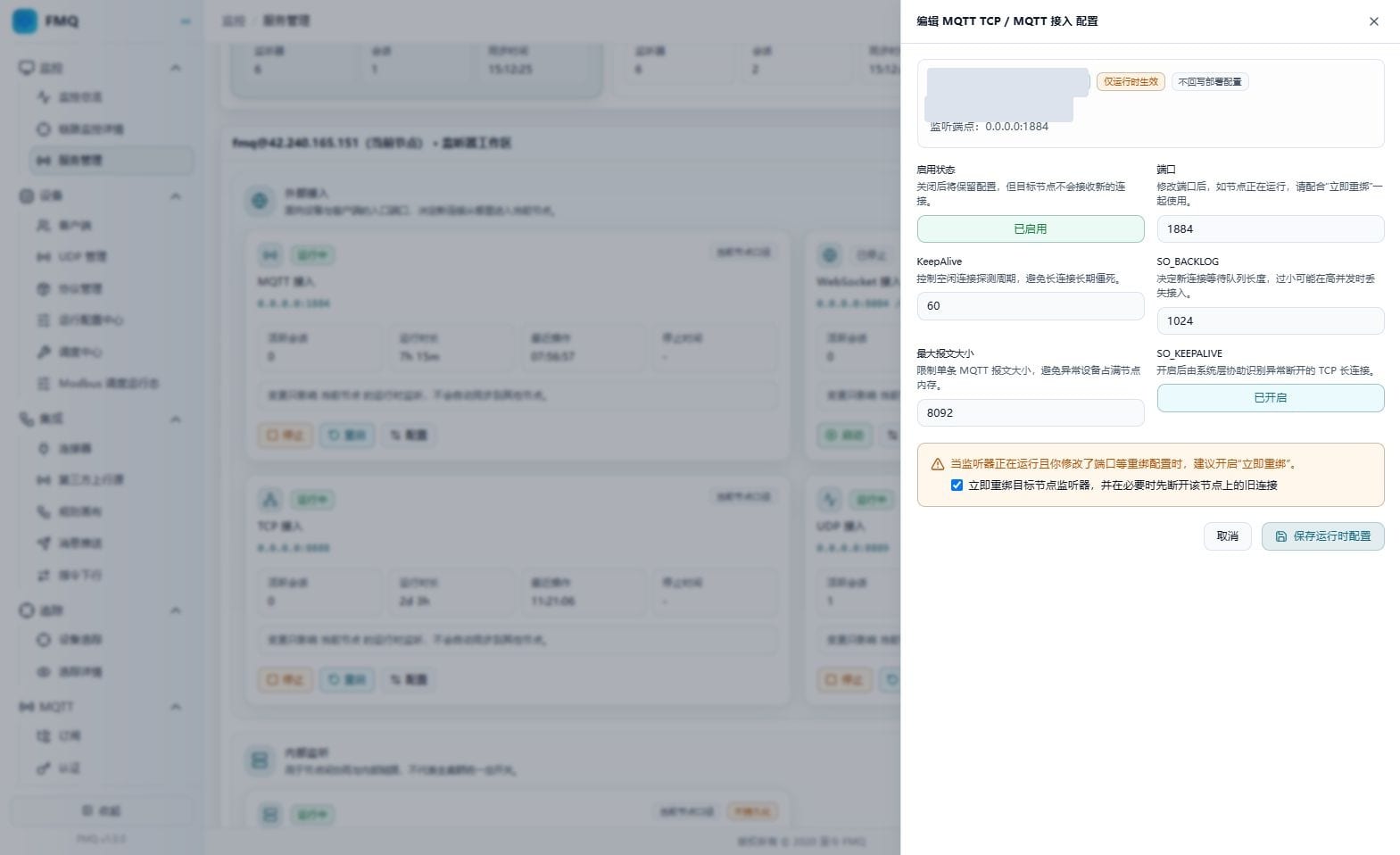Viewport: 1400px width, 855px height.
Task: Click the 不回写部署配置 tag
Action: pos(1210,81)
